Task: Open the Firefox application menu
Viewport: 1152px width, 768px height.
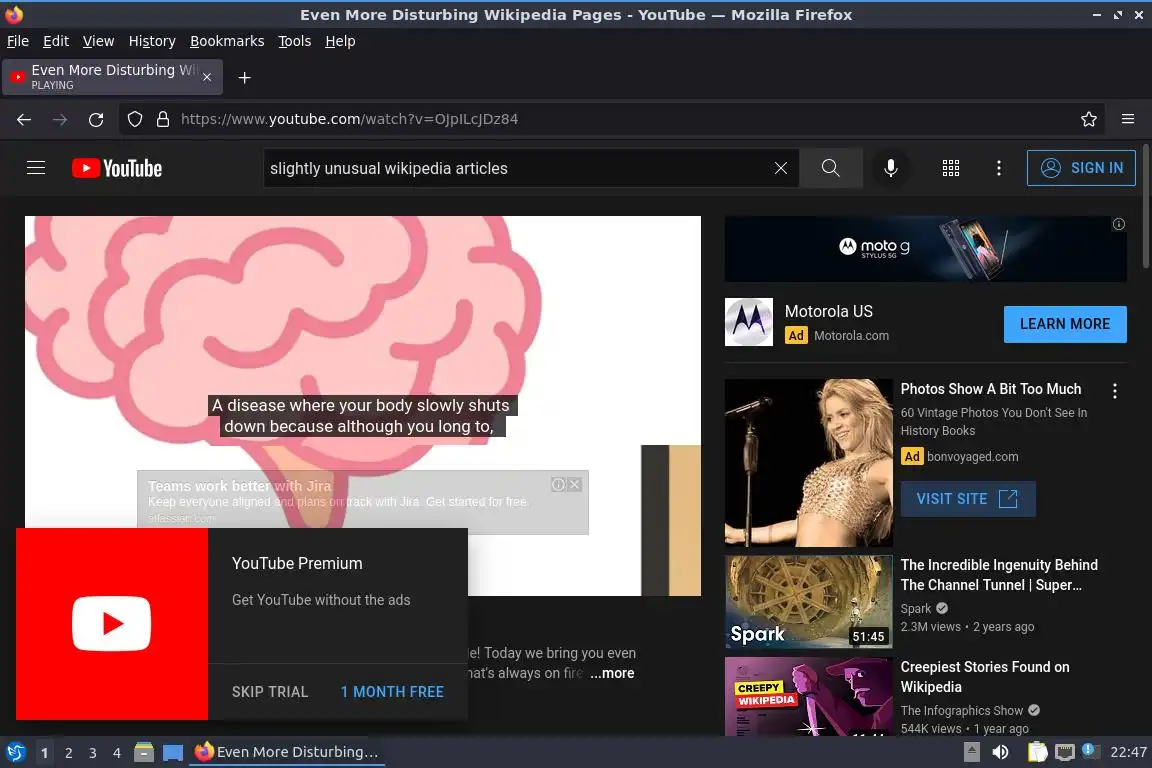Action: (1128, 119)
